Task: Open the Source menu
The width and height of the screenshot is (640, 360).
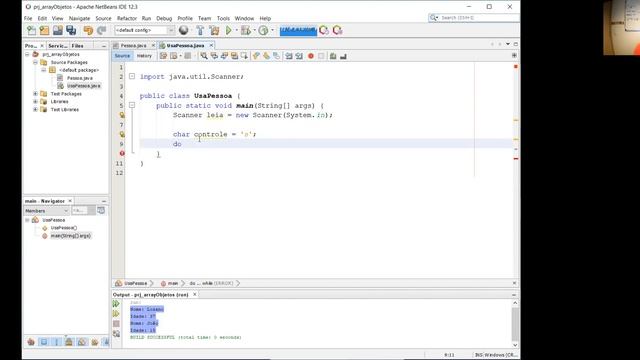Action: tap(103, 18)
